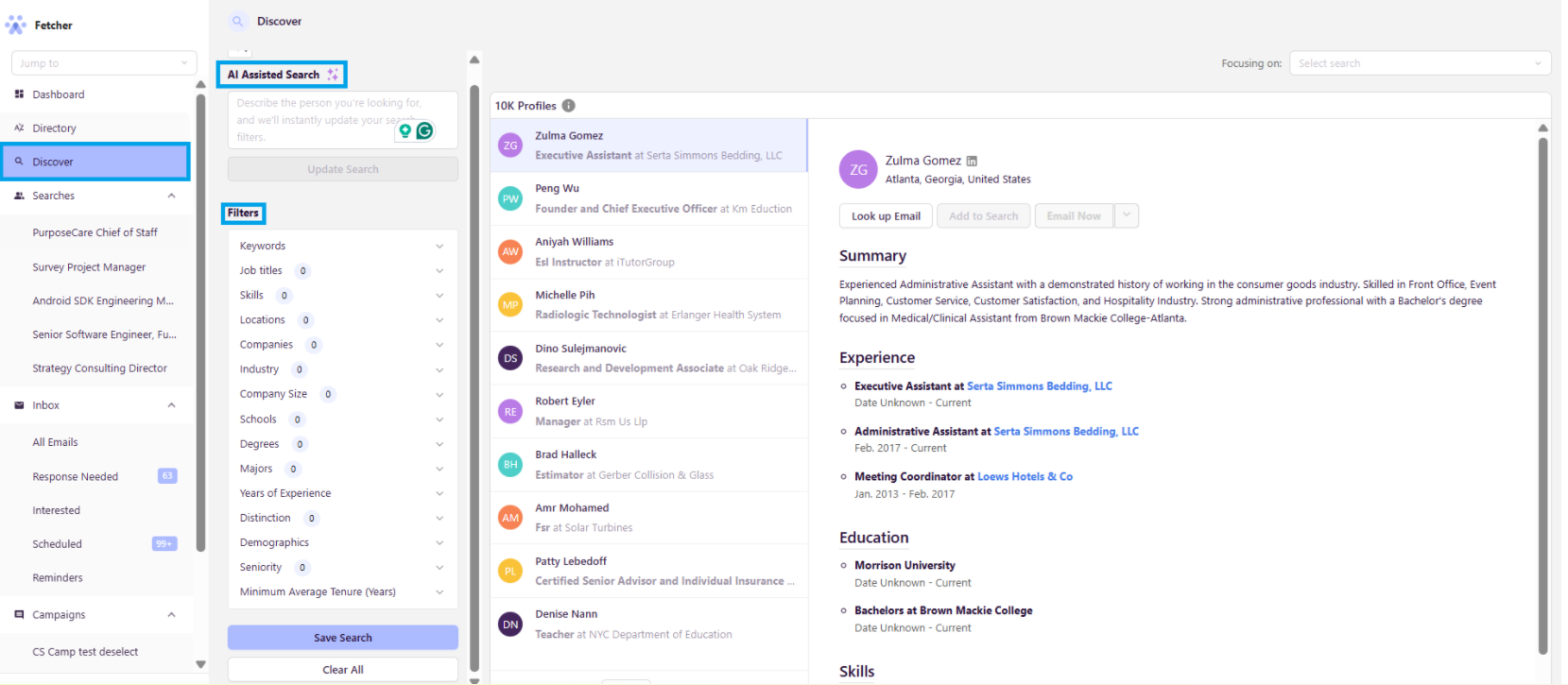This screenshot has width=1568, height=685.
Task: Click the DN avatar for Denise Nann
Action: click(510, 624)
